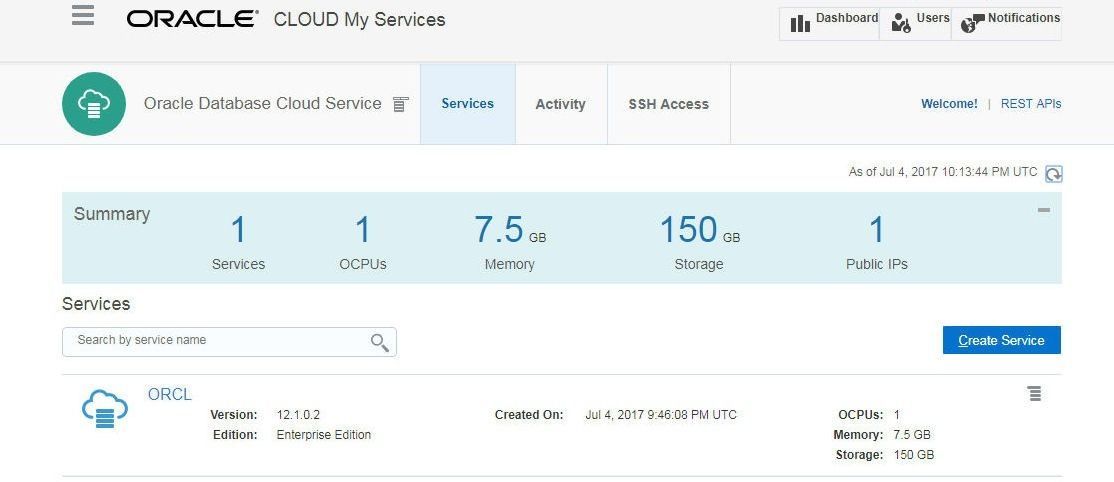Screen dimensions: 1114x482
Task: Open menu beside Oracle Database Cloud Service title
Action: tap(401, 105)
